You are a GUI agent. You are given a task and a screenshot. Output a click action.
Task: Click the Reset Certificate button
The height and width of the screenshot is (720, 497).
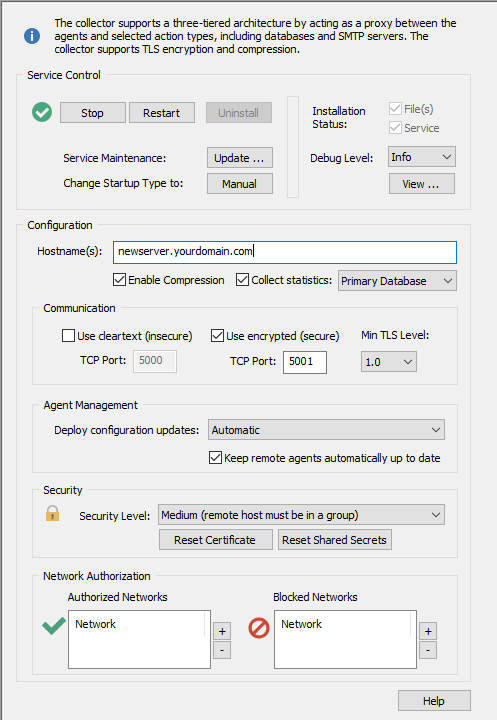coord(215,540)
